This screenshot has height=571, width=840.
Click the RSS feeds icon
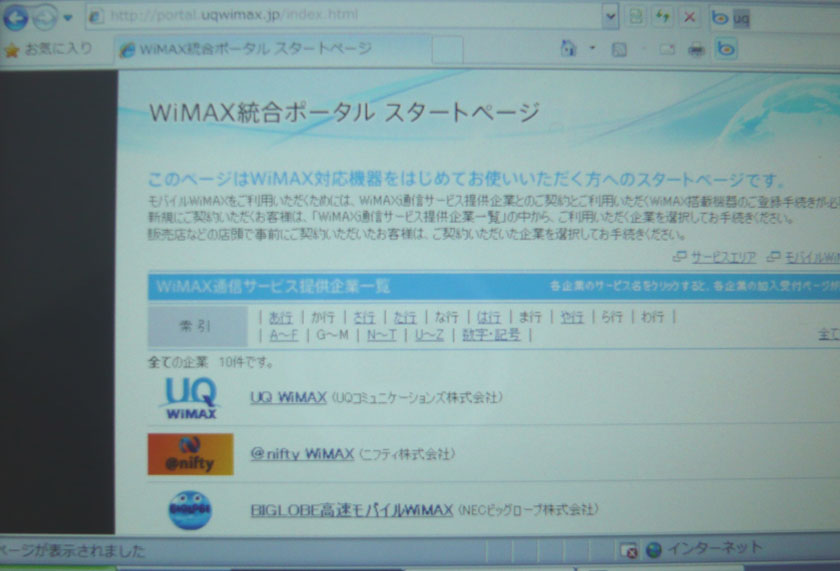[x=619, y=50]
